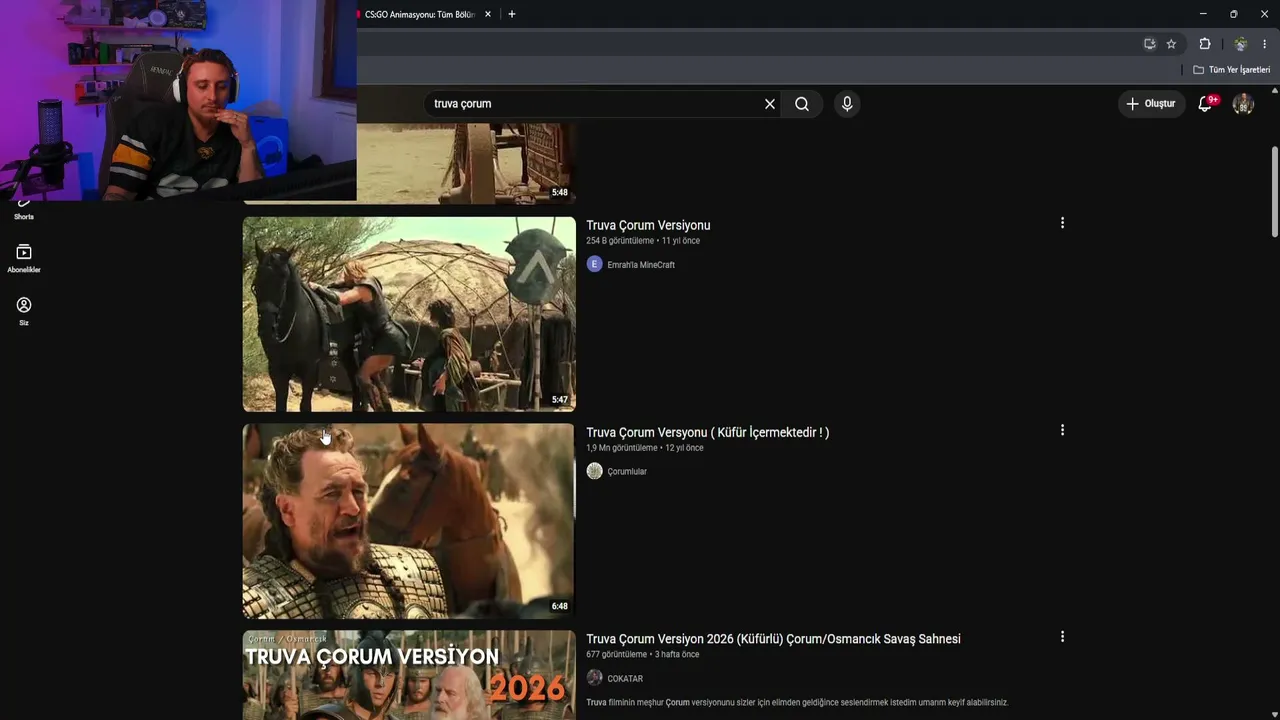Open the YouTube account avatar menu
This screenshot has height=720, width=1280.
(x=1243, y=104)
